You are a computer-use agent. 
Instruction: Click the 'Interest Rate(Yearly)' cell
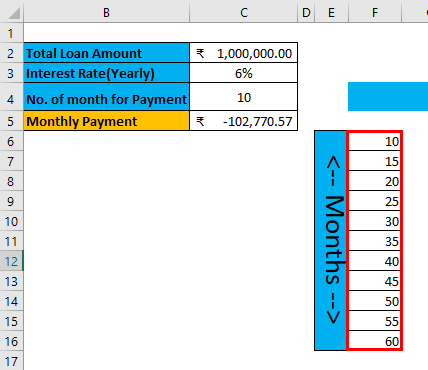106,73
